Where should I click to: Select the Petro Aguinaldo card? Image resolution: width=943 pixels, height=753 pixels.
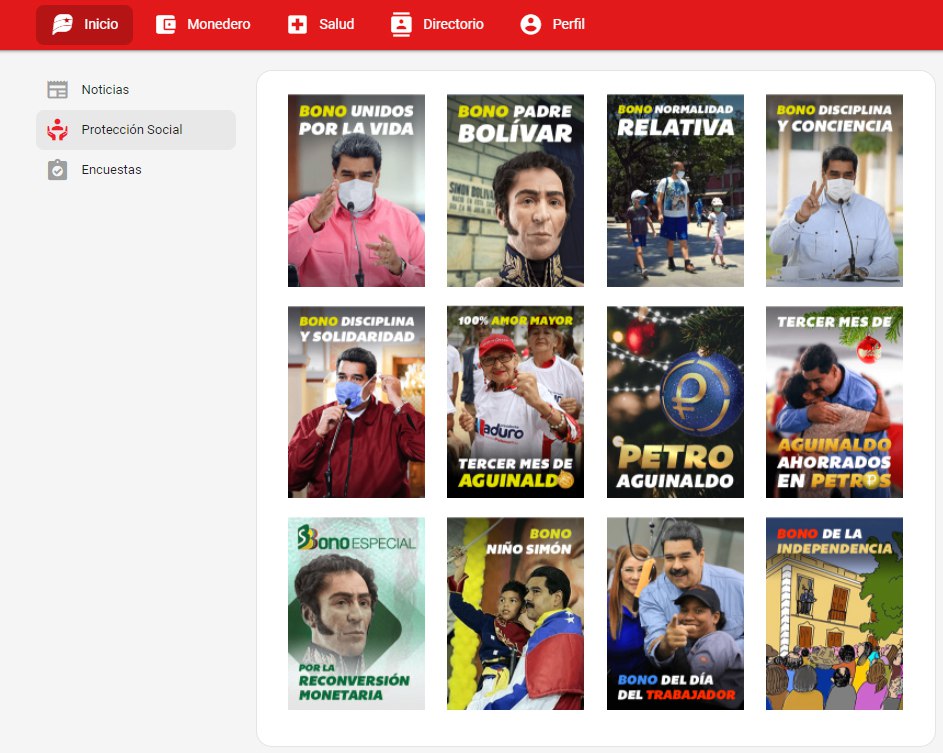click(x=675, y=402)
